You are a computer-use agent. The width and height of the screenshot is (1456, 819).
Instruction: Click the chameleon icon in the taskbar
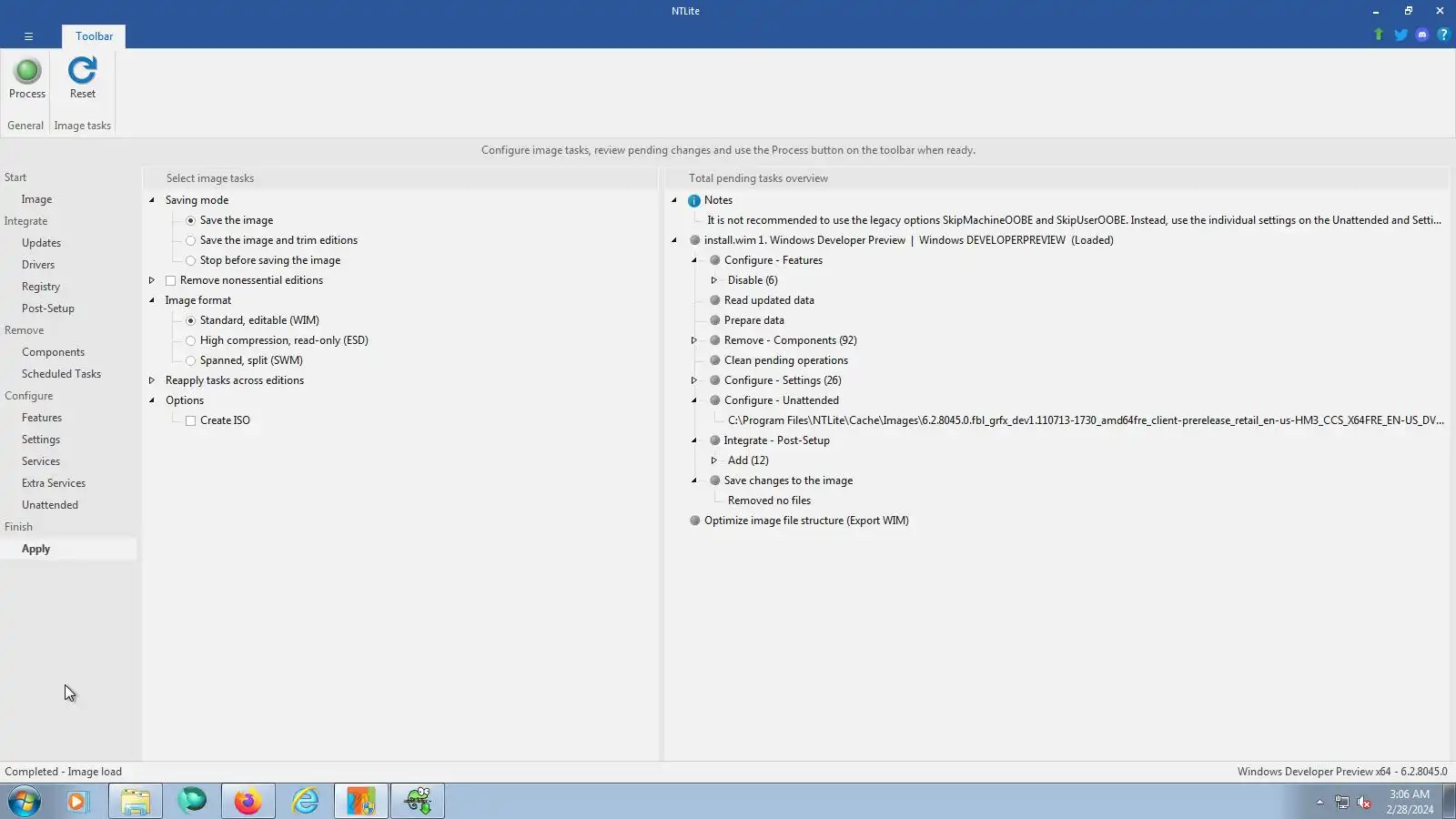[418, 801]
